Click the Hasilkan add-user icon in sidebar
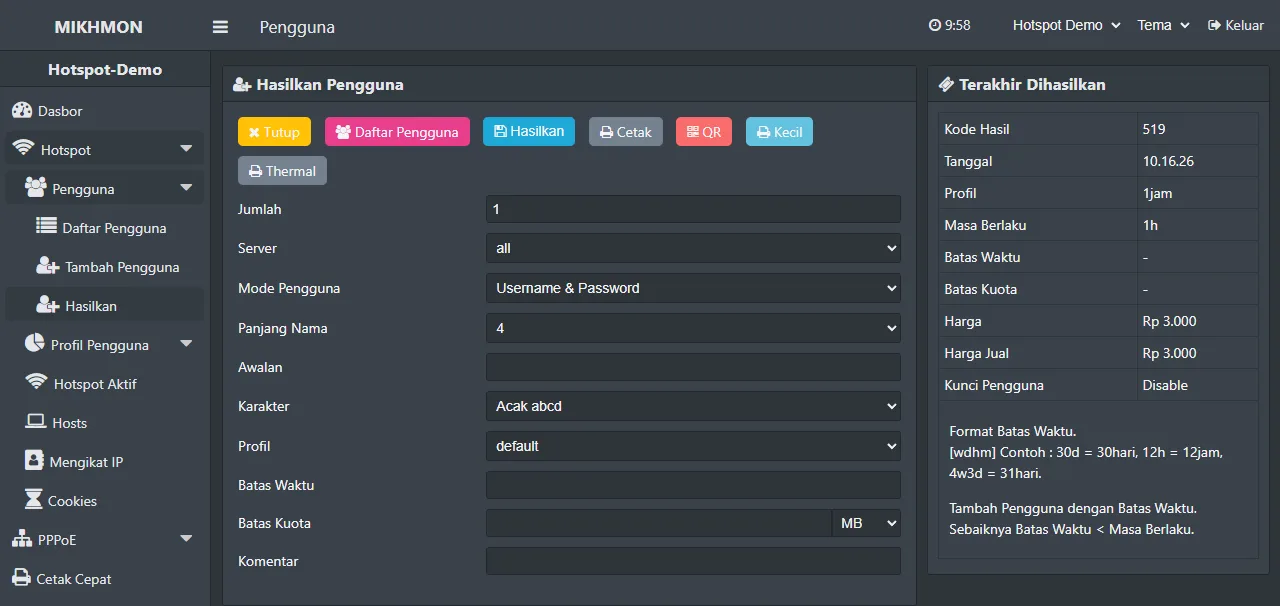1280x606 pixels. click(x=47, y=305)
